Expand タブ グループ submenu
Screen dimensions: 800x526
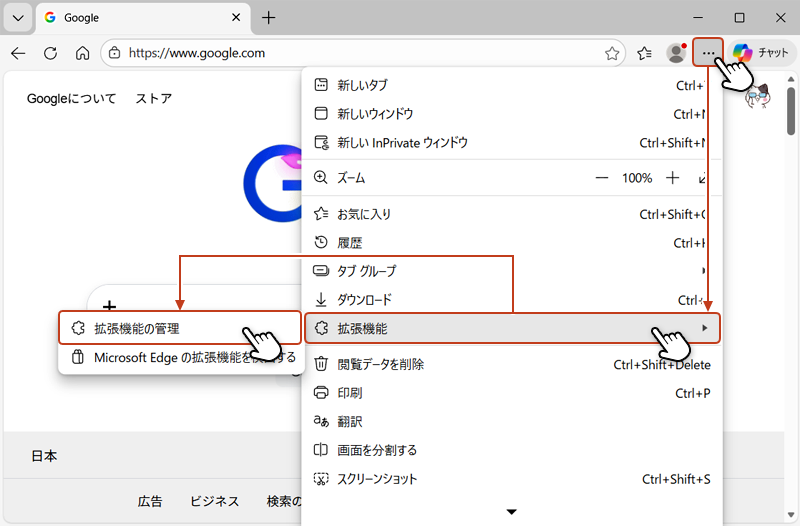512,271
